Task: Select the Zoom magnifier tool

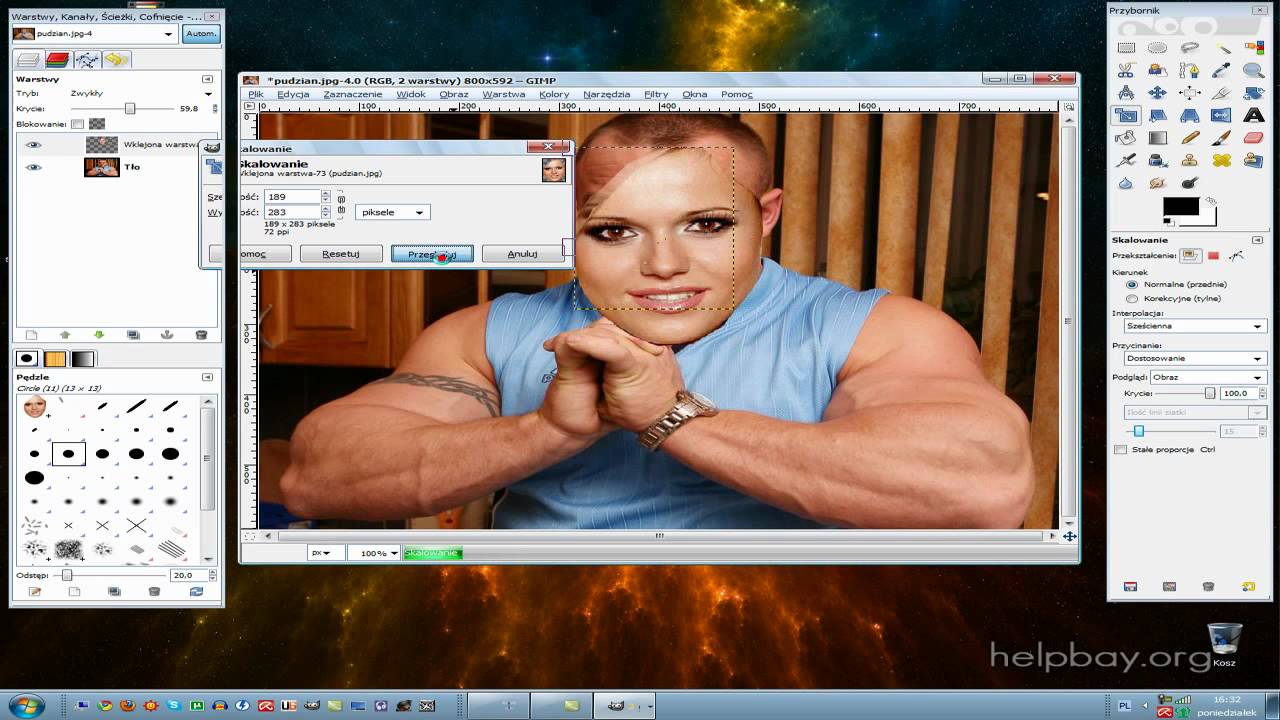Action: pos(1254,70)
